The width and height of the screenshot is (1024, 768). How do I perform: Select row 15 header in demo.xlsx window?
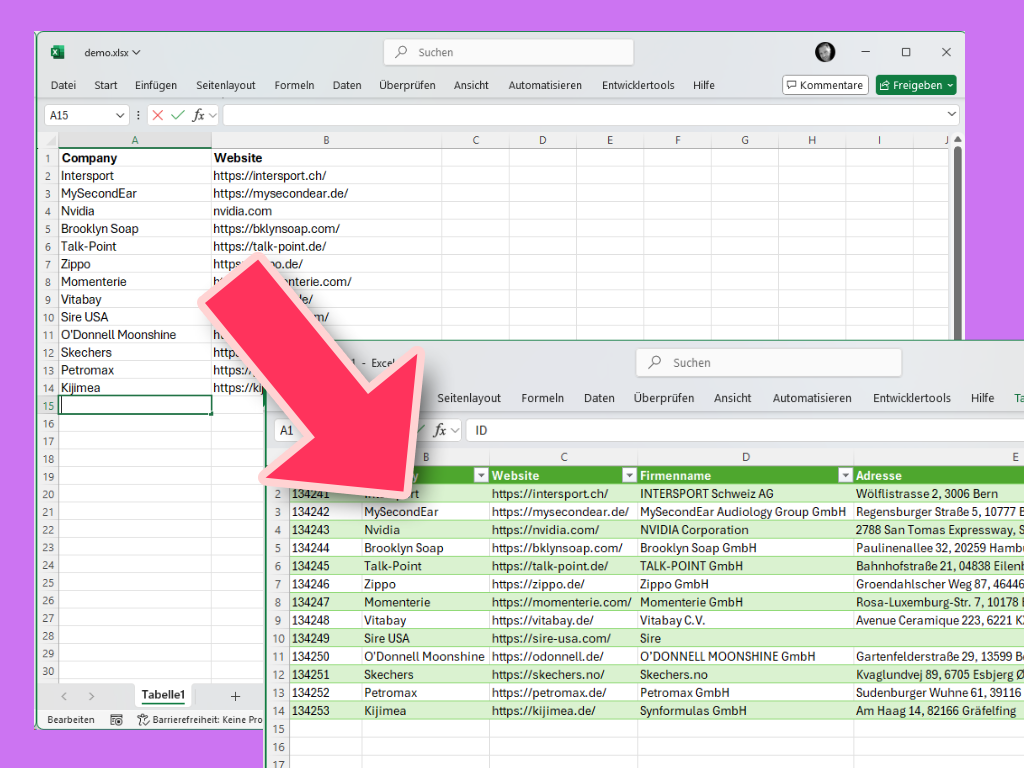coord(48,406)
